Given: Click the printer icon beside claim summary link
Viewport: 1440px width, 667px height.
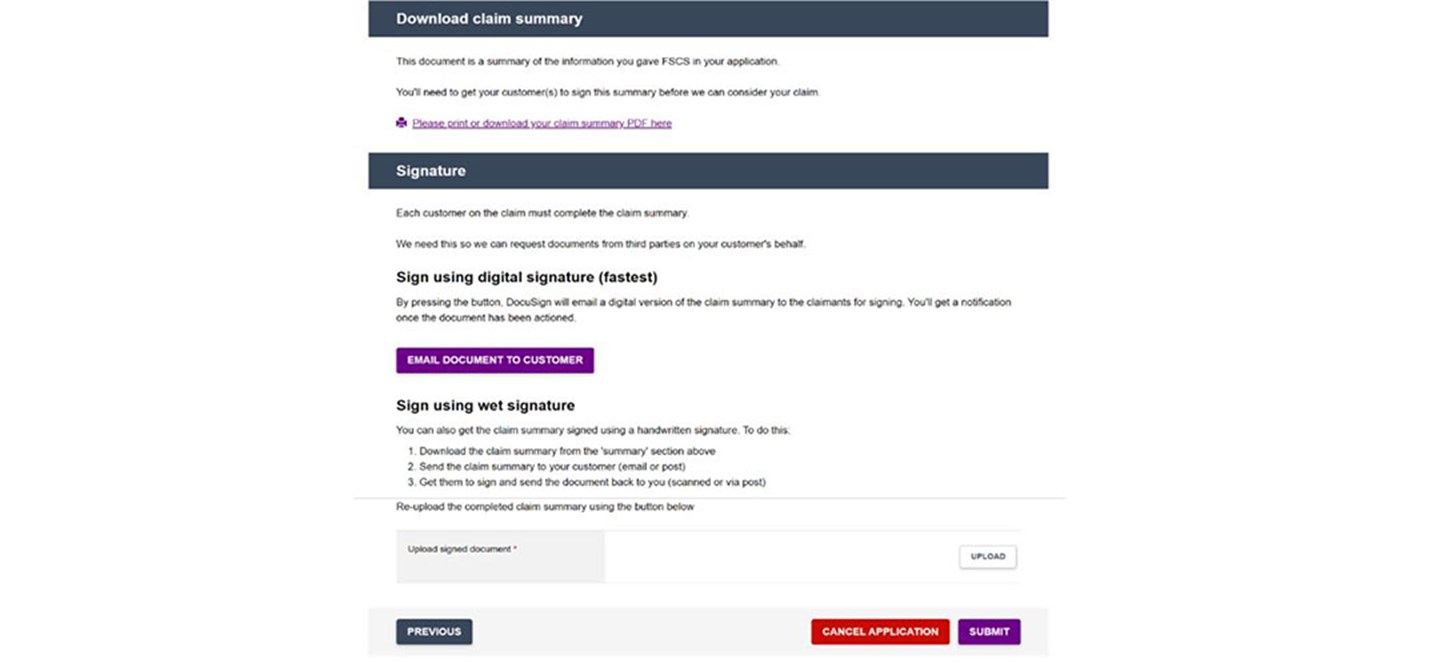Looking at the screenshot, I should (x=402, y=123).
